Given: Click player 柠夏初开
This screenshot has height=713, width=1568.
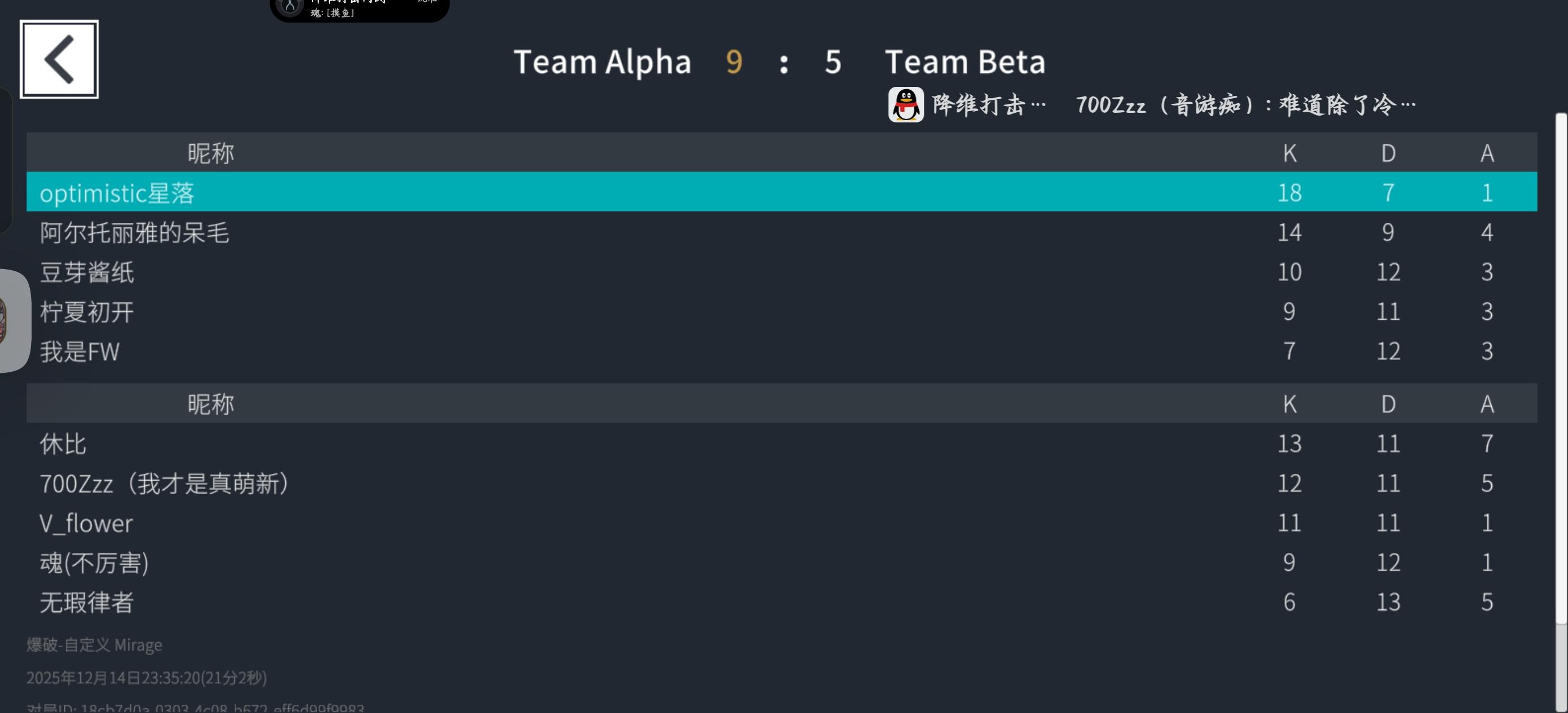Looking at the screenshot, I should [x=86, y=312].
